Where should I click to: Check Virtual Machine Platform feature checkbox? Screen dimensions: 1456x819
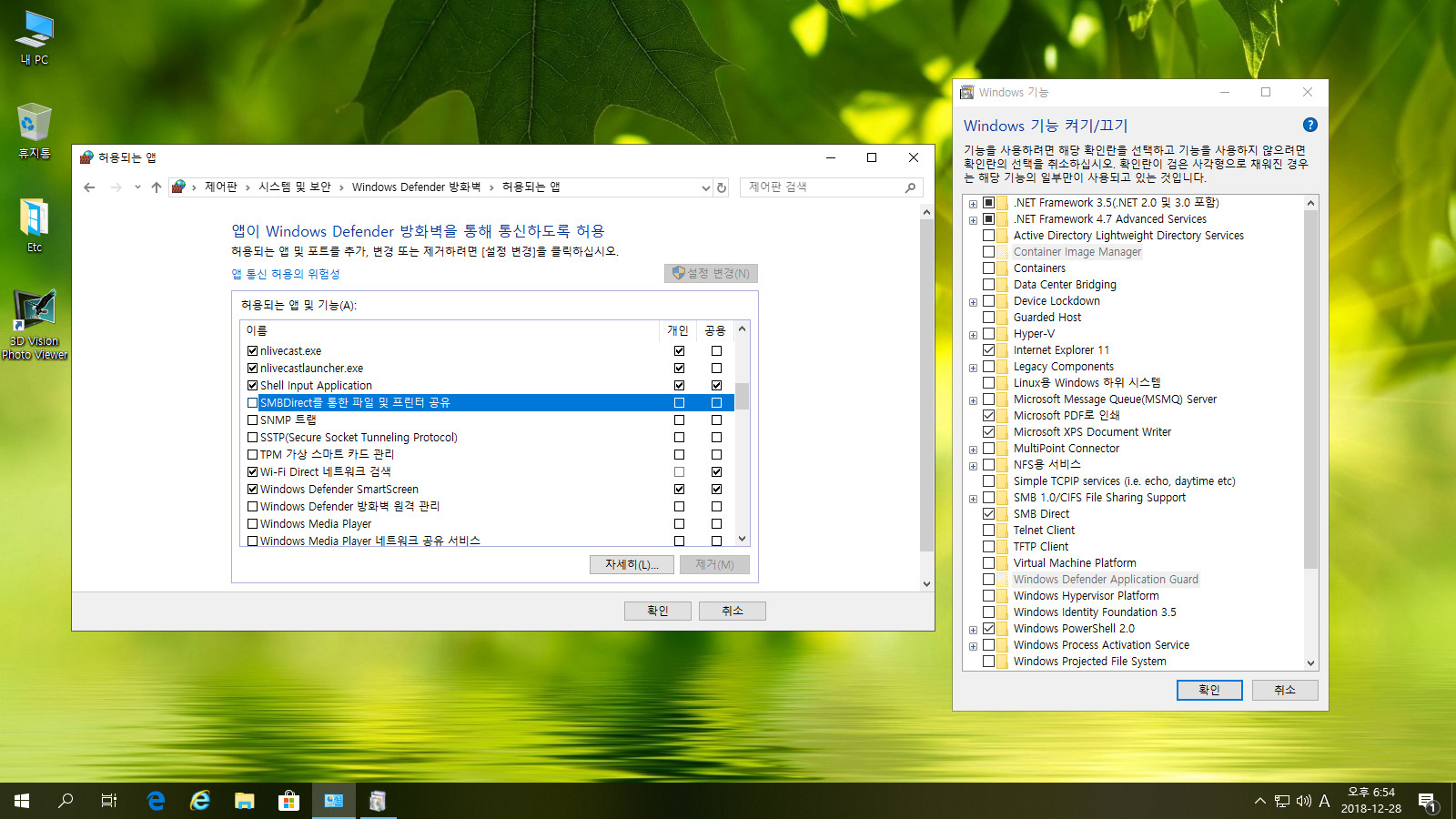(x=988, y=562)
